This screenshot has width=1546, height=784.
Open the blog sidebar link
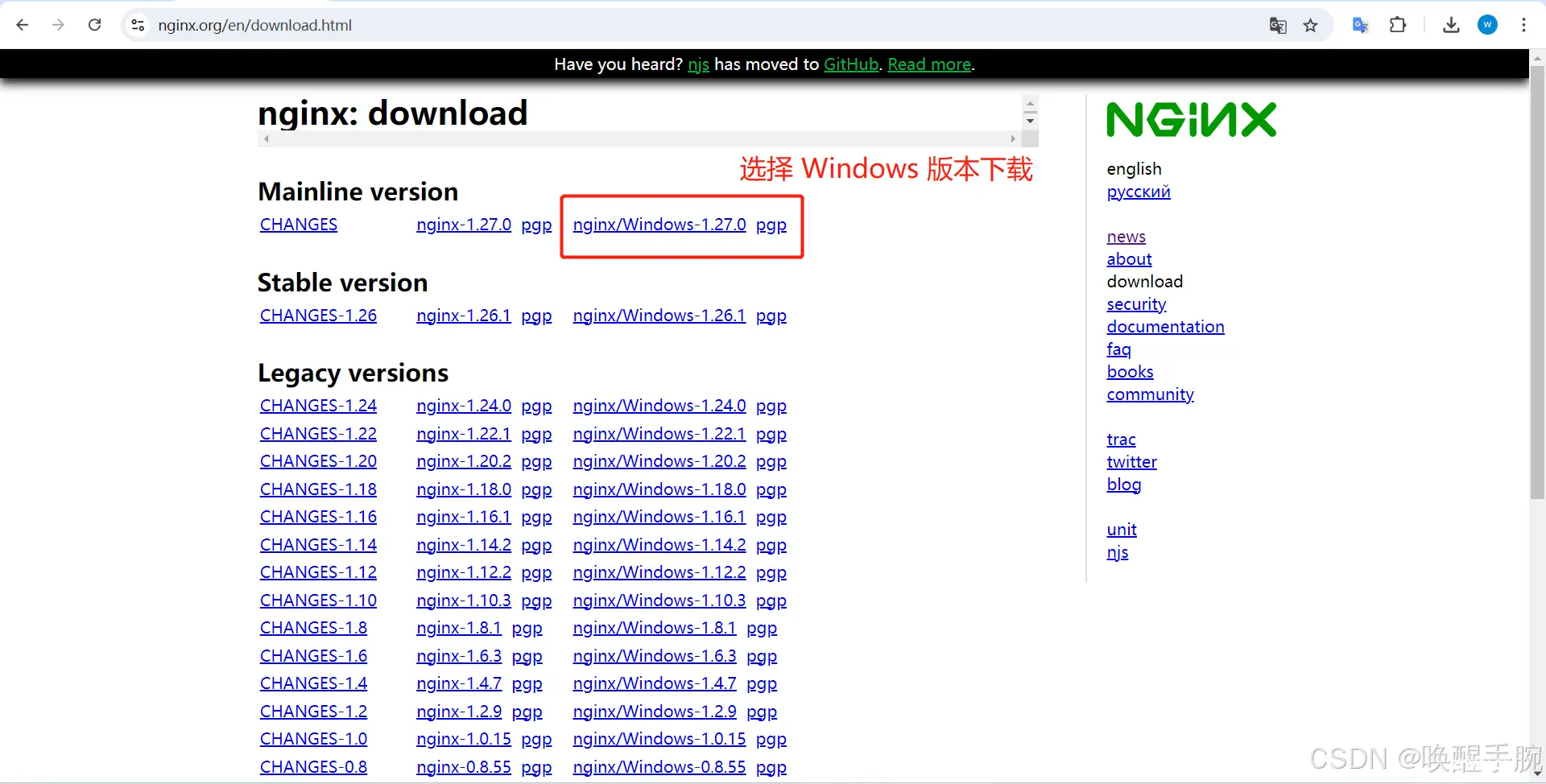pos(1123,485)
